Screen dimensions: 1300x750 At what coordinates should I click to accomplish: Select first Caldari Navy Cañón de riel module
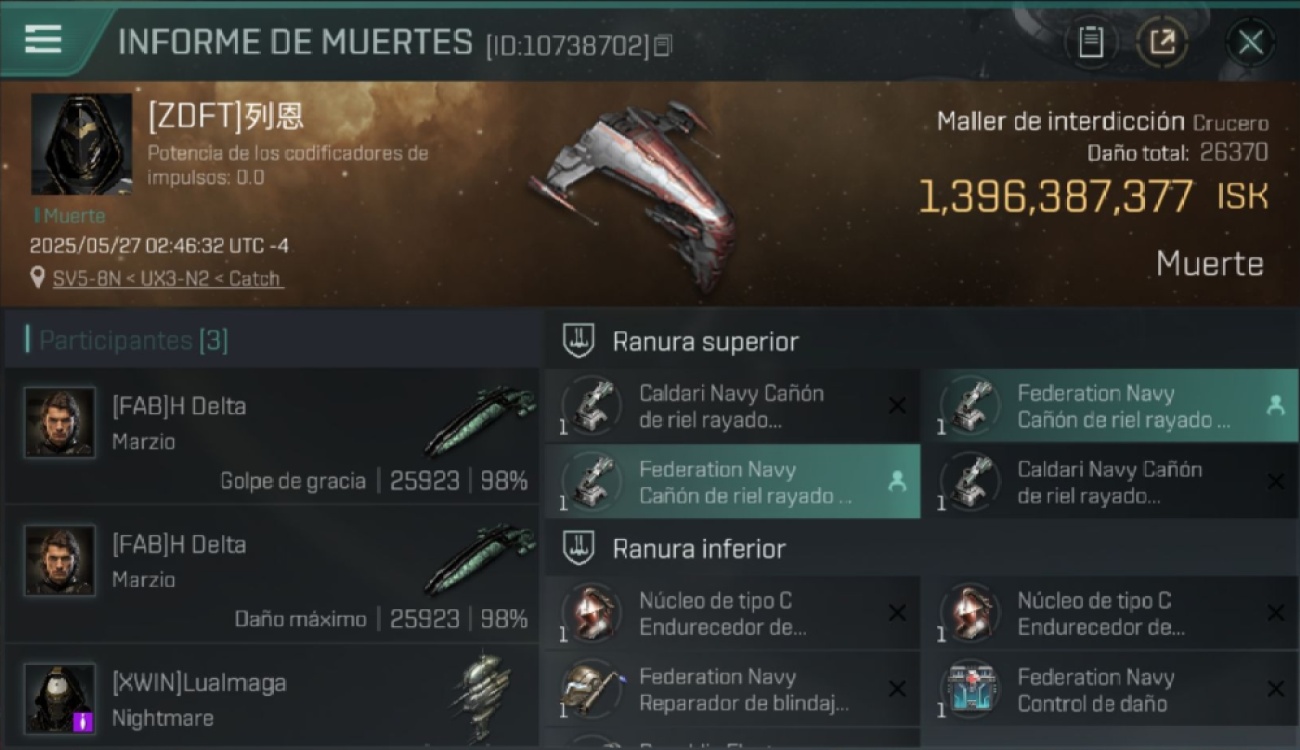point(732,406)
